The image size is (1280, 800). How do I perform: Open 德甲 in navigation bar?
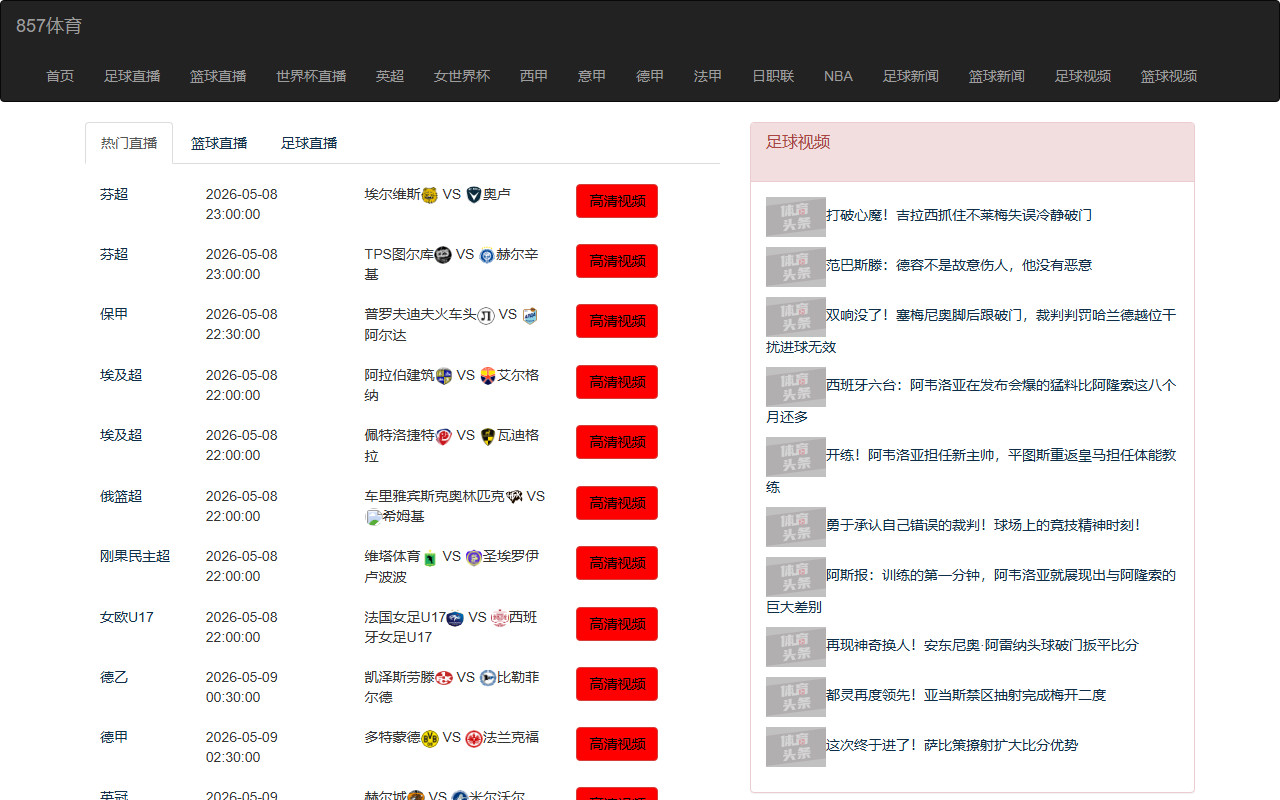(650, 76)
